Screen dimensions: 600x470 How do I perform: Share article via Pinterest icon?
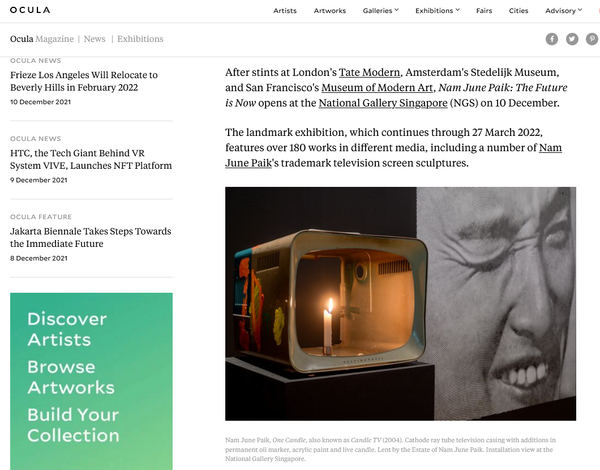[x=592, y=39]
